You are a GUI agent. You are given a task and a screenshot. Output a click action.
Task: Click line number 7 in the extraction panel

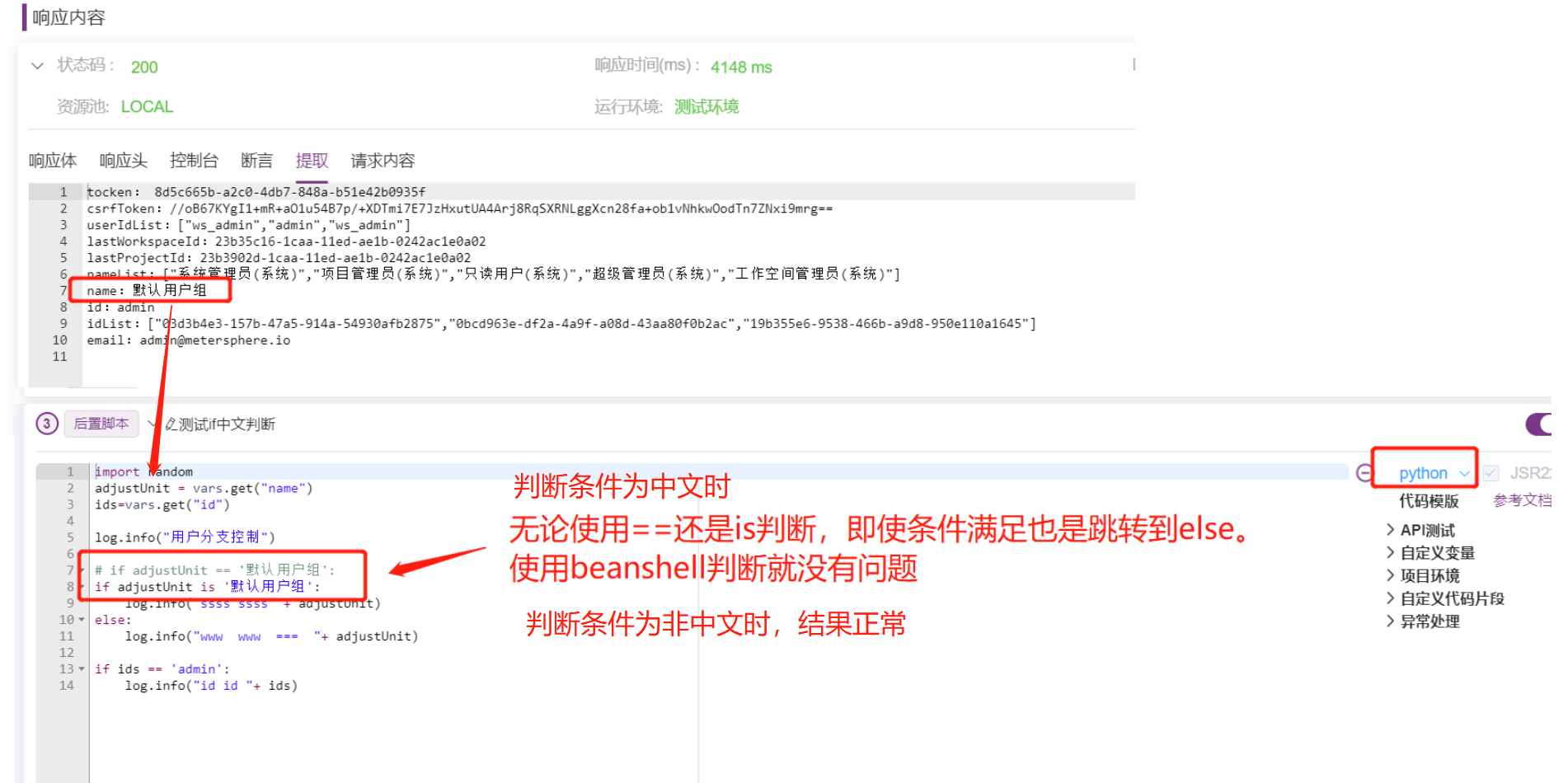[x=63, y=290]
